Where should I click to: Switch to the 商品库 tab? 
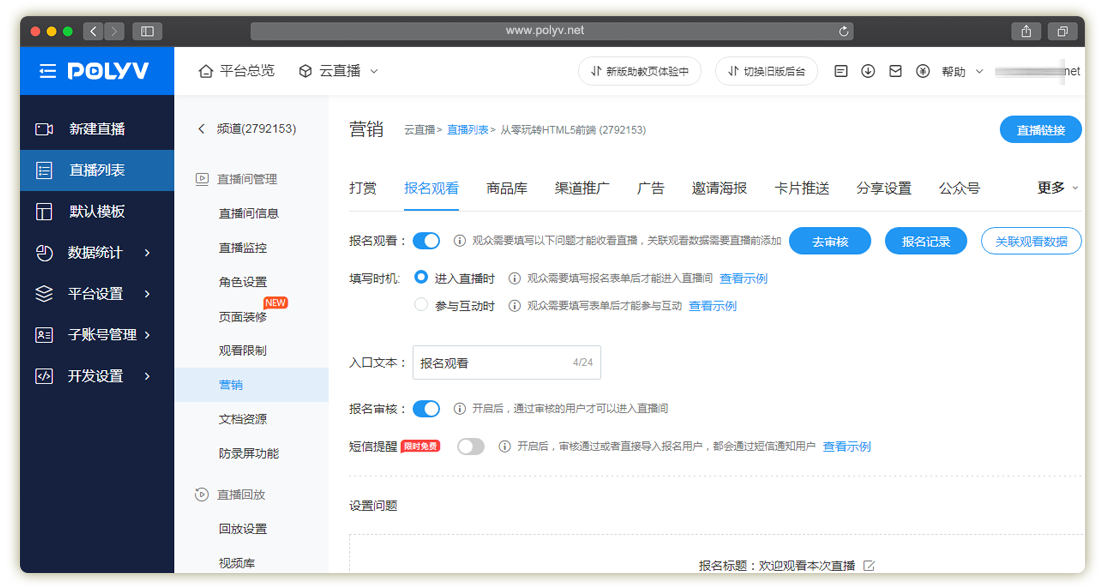click(x=507, y=188)
